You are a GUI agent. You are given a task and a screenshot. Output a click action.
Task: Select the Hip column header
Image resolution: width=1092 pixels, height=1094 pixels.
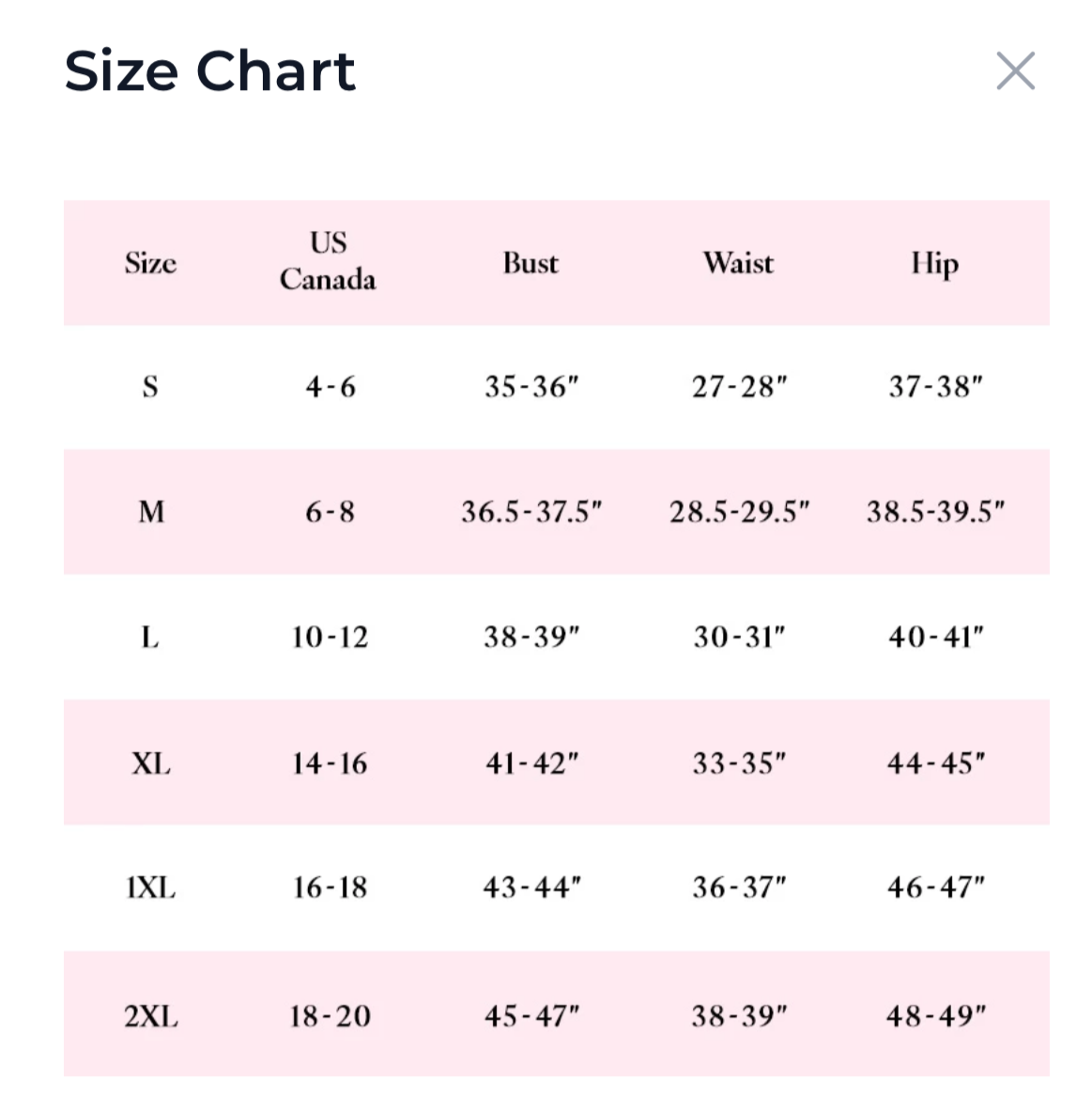pos(935,264)
